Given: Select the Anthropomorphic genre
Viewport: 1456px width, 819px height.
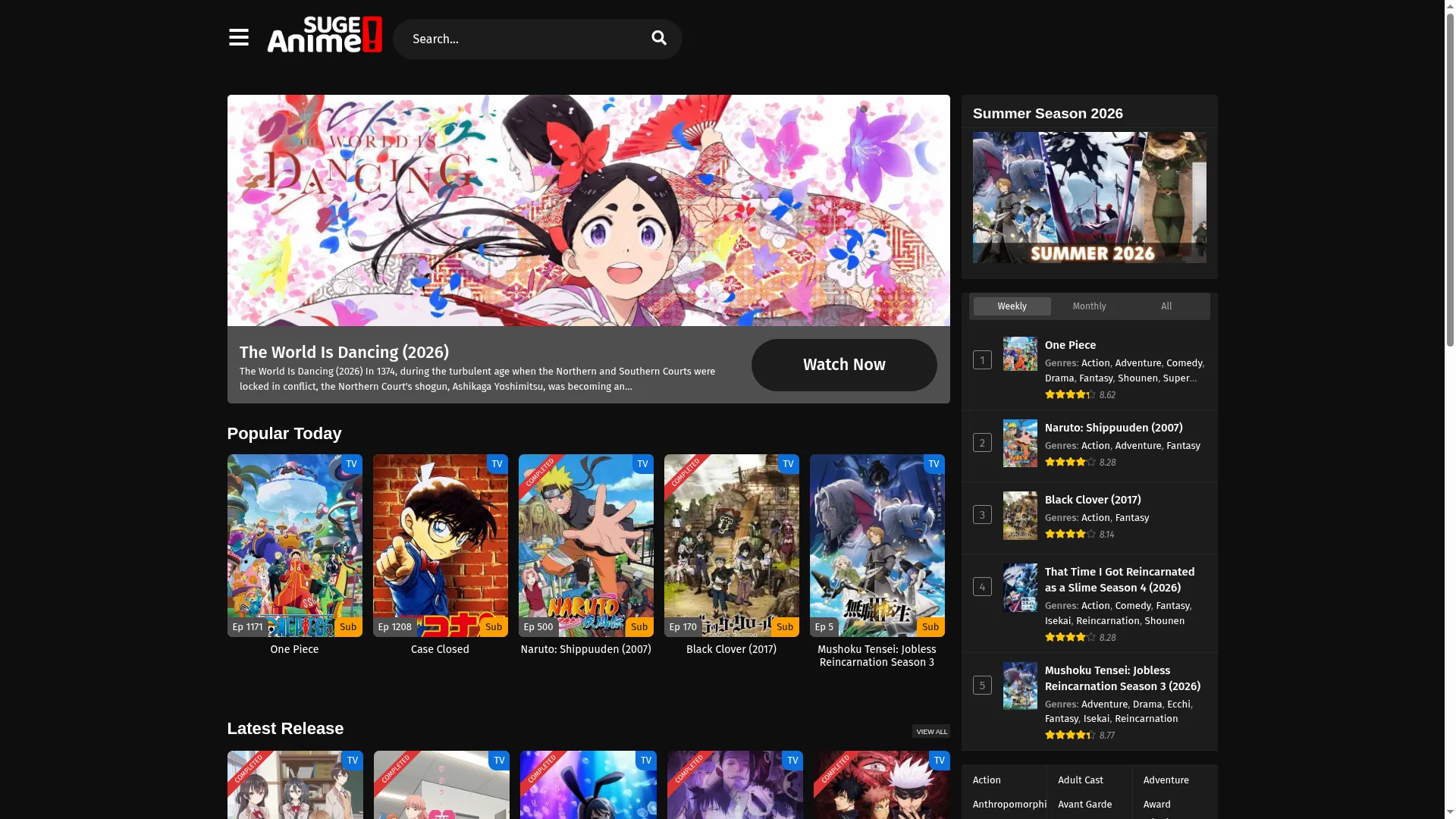Looking at the screenshot, I should 1009,805.
